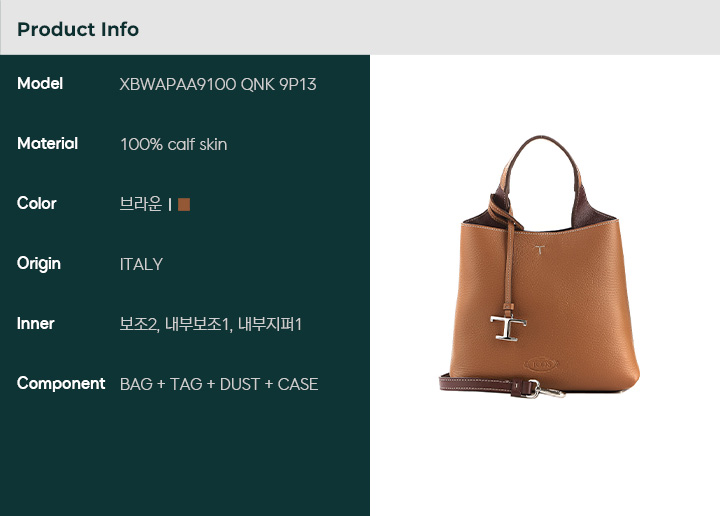This screenshot has height=516, width=720.
Task: Click the Origin label
Action: pos(39,264)
